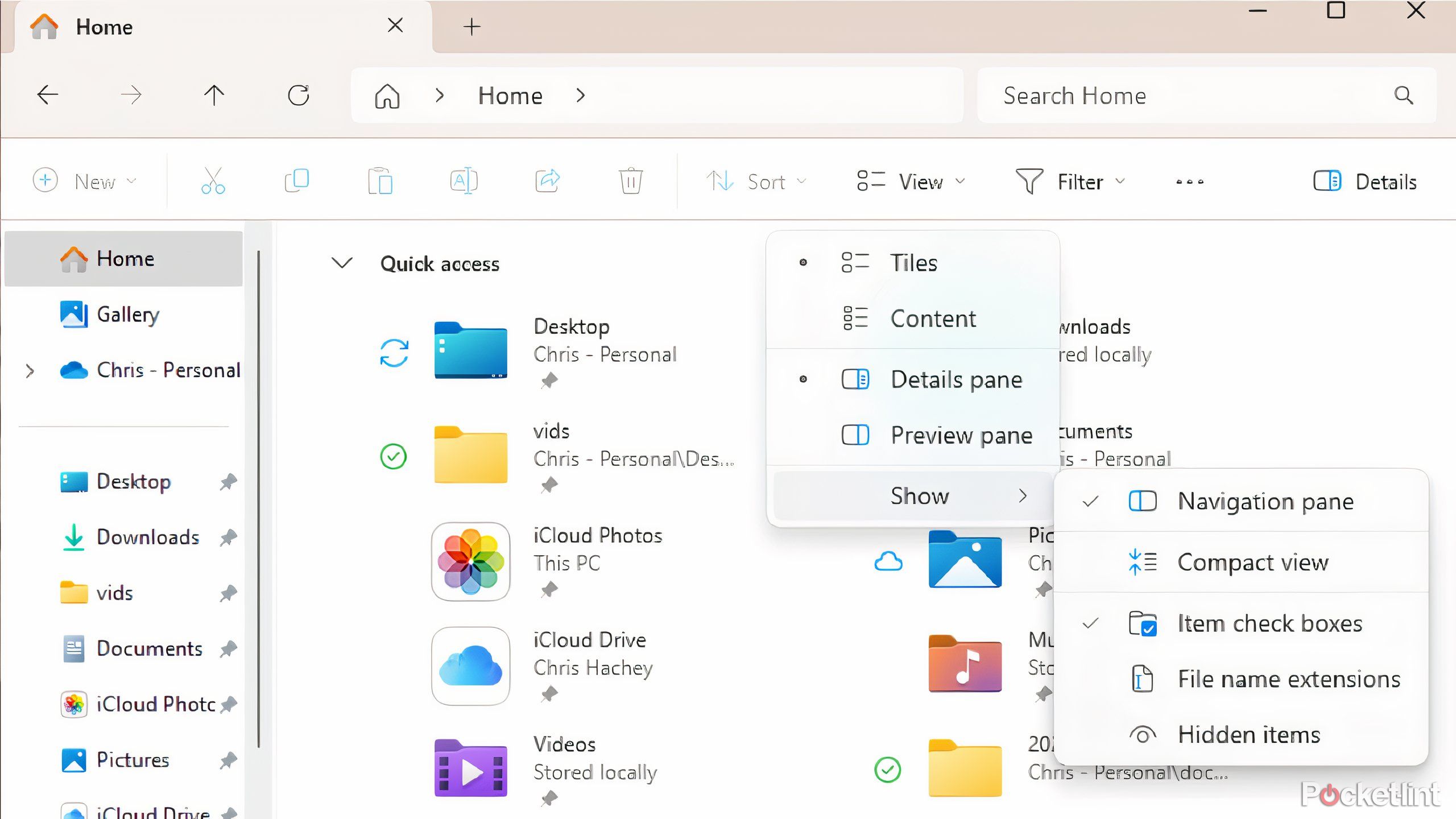This screenshot has height=819, width=1456.
Task: Click the Cut scissors icon in toolbar
Action: 213,181
